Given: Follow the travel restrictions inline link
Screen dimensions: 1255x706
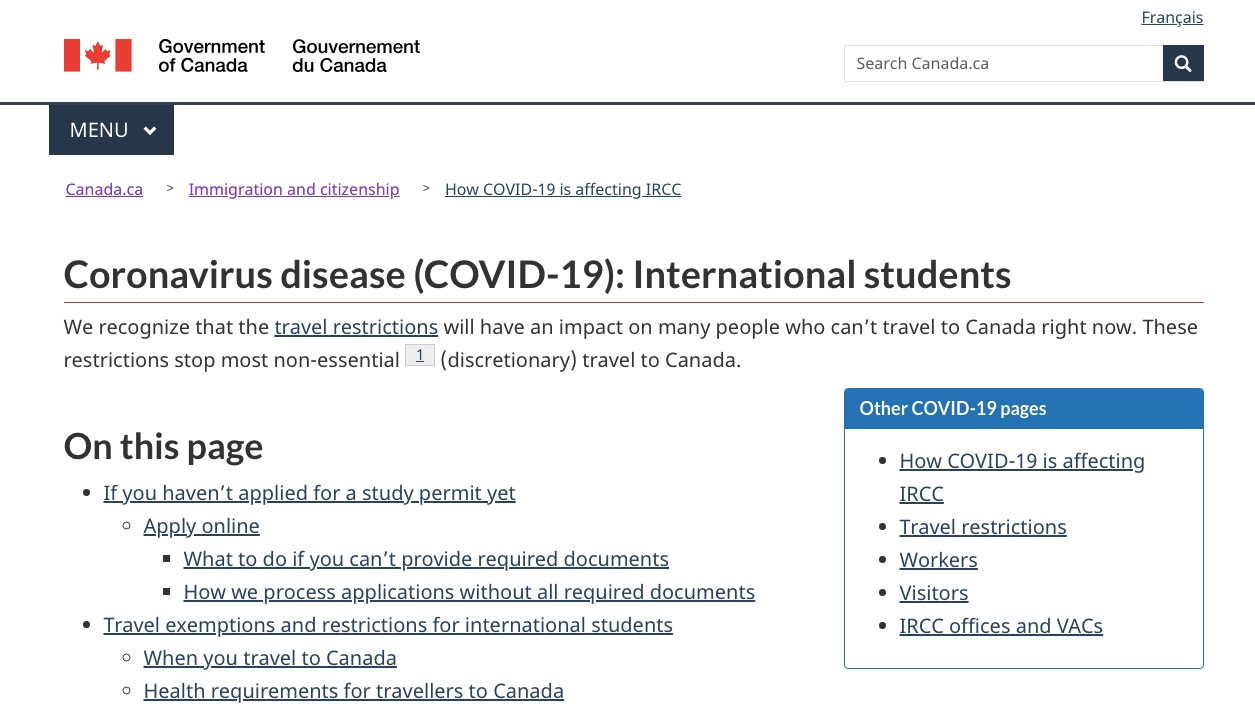Looking at the screenshot, I should (356, 327).
